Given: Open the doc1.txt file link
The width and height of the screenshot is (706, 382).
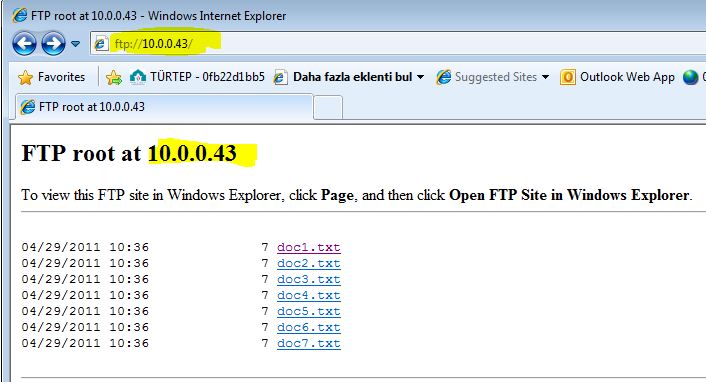Looking at the screenshot, I should click(308, 247).
